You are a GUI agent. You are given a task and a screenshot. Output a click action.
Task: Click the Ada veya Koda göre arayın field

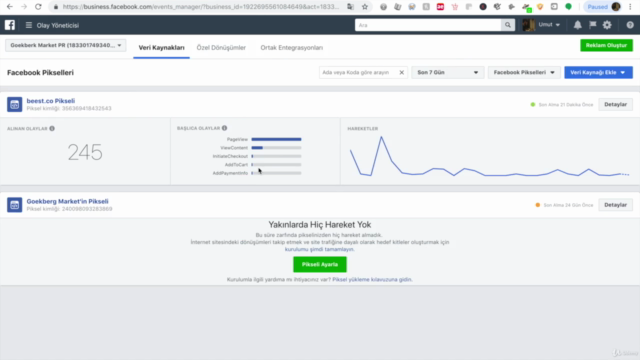358,73
